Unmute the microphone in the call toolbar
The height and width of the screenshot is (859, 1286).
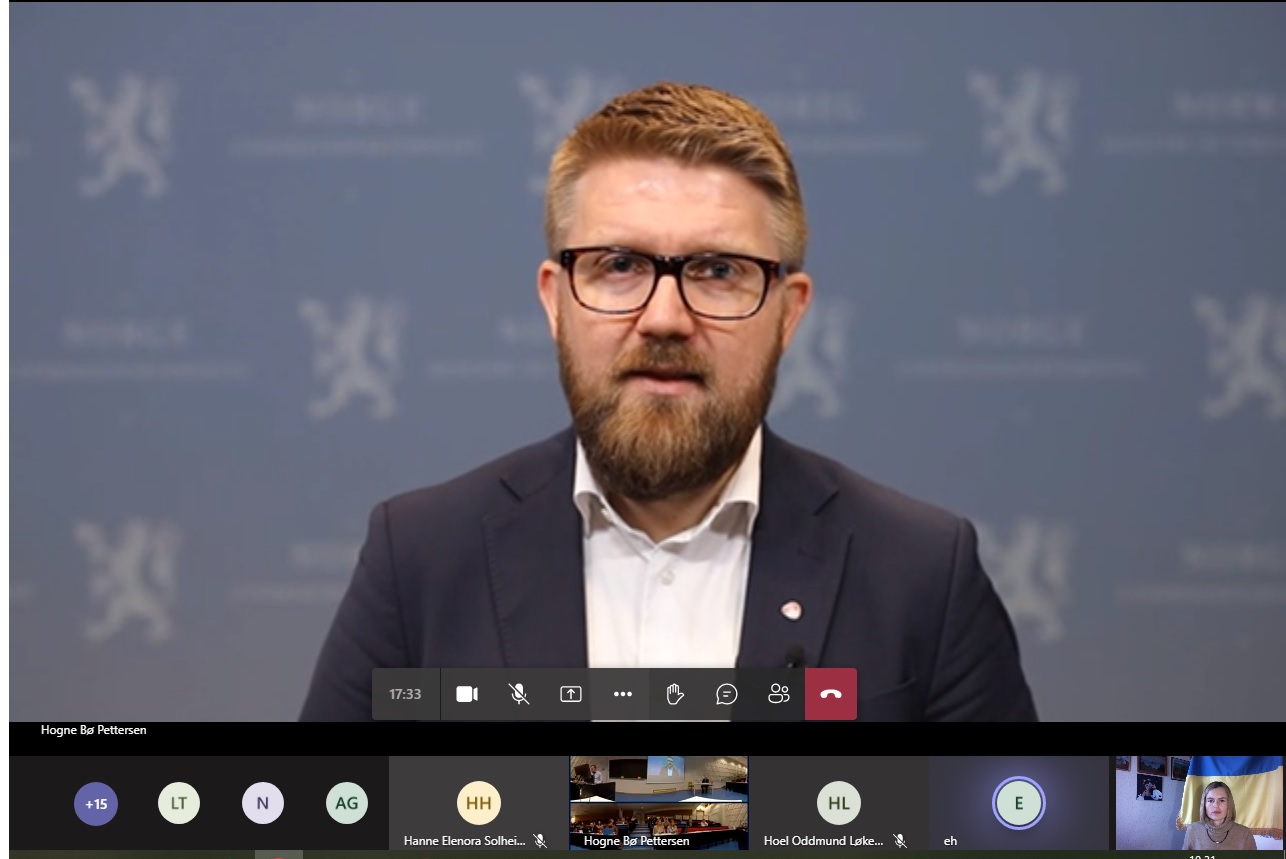tap(519, 694)
